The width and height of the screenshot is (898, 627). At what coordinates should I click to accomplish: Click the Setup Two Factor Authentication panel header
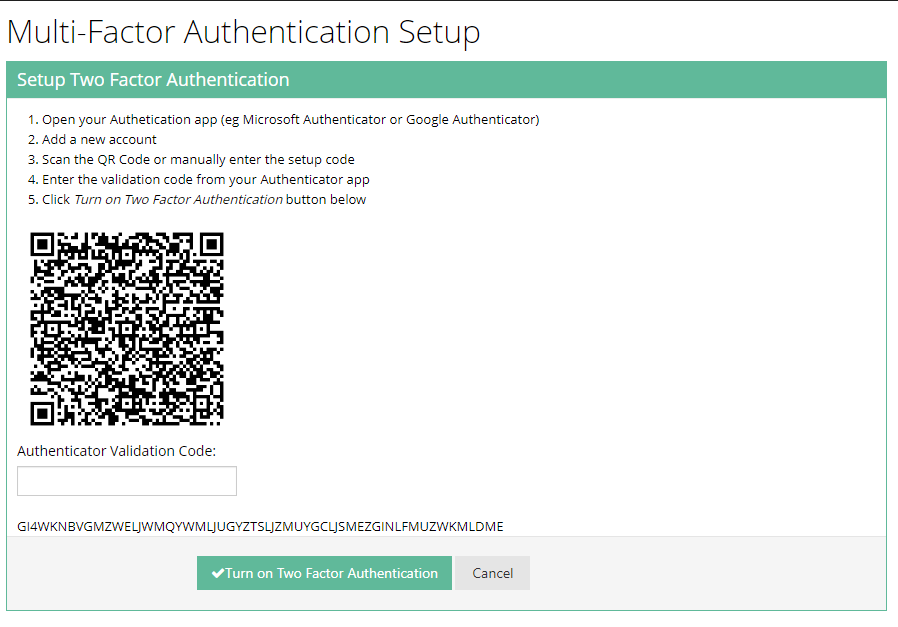pos(447,80)
